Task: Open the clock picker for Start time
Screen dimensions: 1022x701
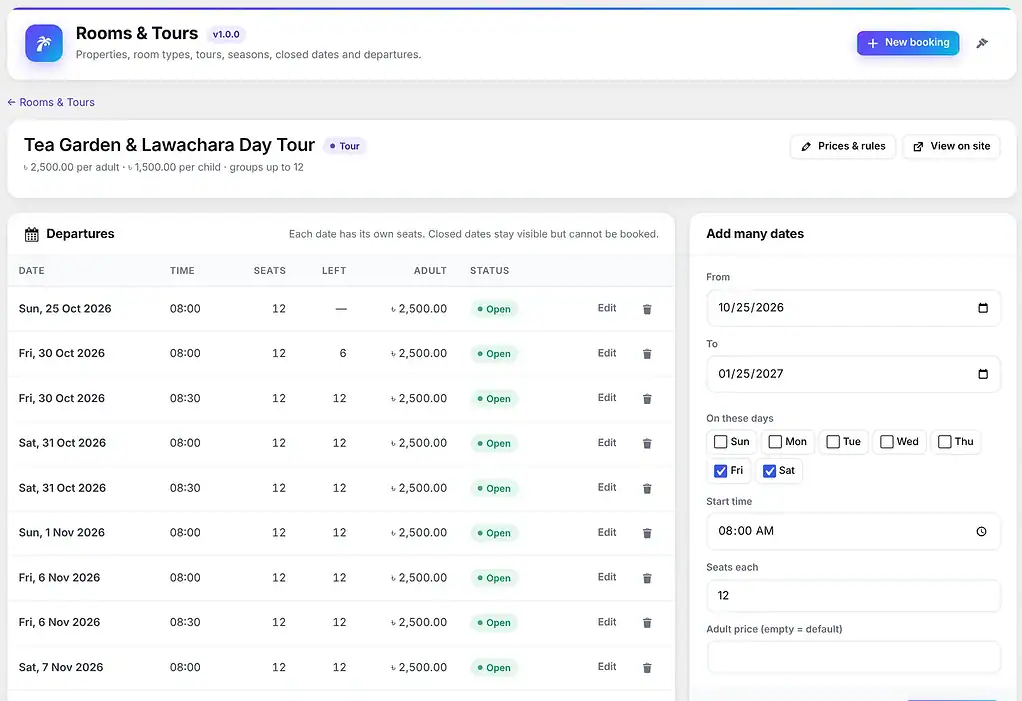Action: coord(981,532)
